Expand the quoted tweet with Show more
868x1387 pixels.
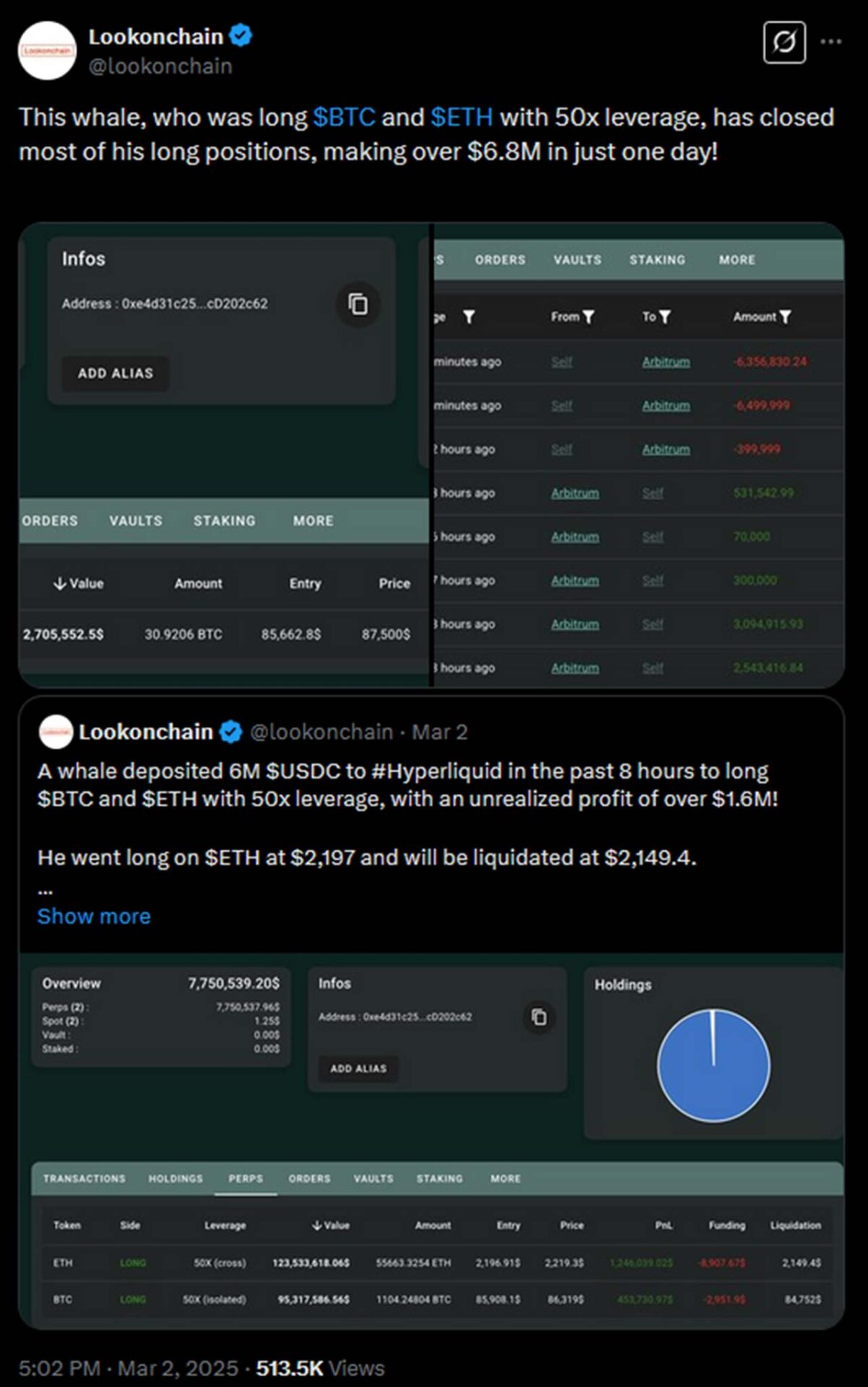(94, 916)
